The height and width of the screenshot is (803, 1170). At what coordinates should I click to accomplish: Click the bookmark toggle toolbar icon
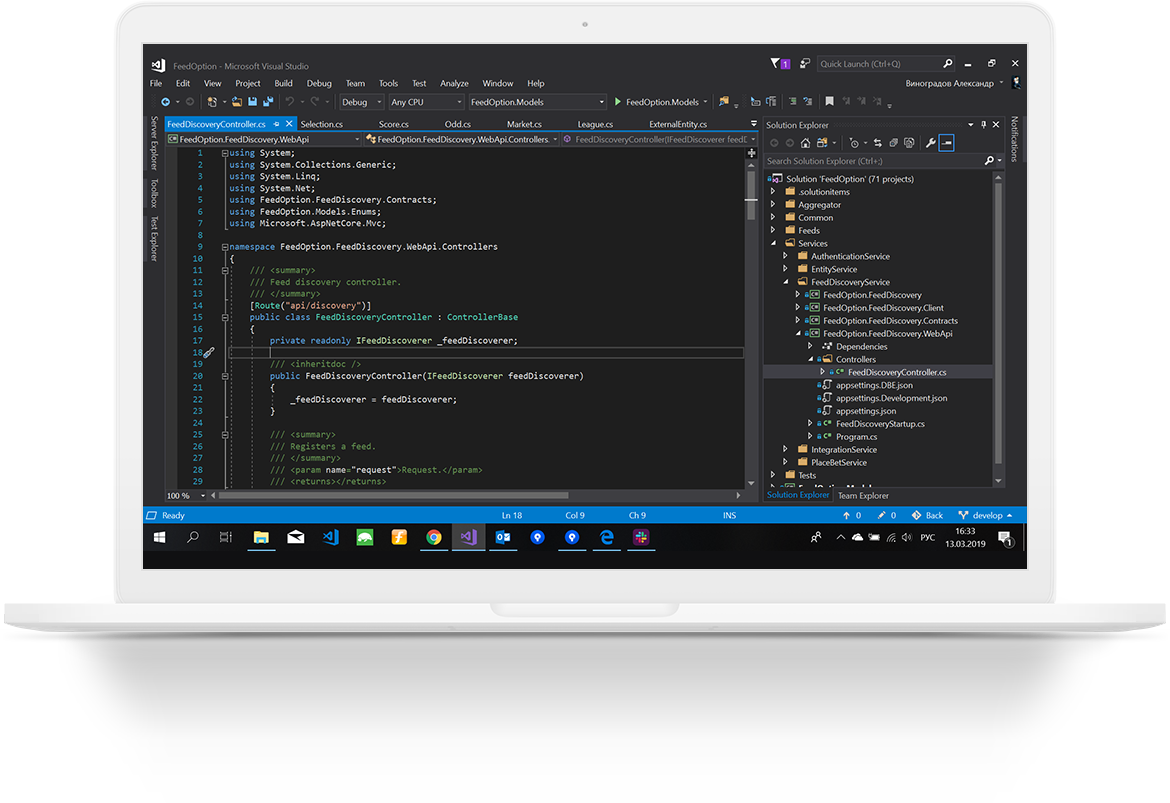pyautogui.click(x=829, y=101)
